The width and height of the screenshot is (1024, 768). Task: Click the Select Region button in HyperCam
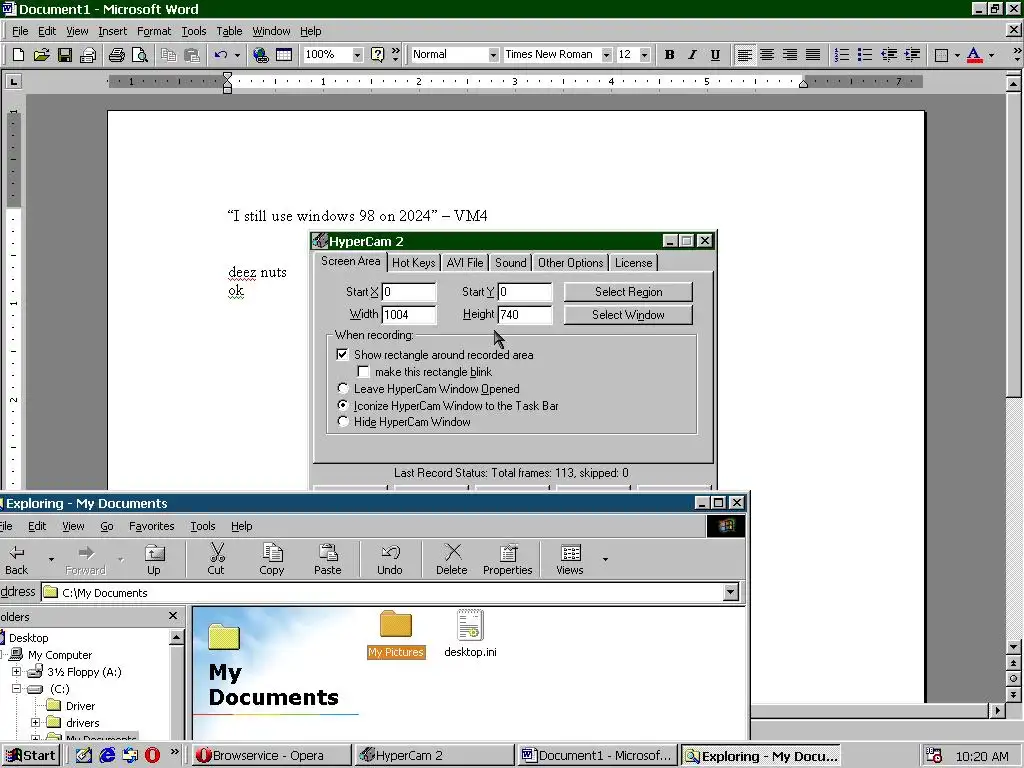628,292
